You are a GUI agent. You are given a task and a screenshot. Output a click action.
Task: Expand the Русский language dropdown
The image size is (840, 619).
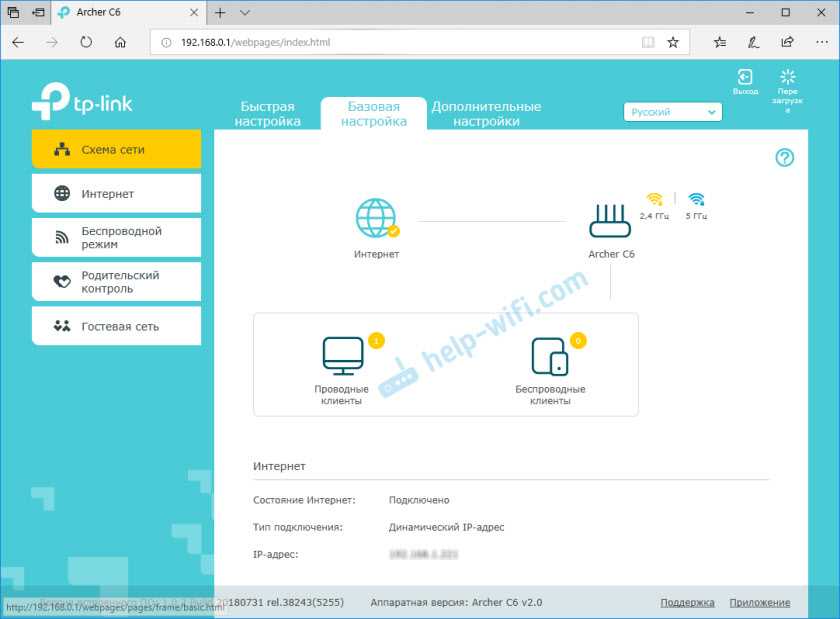coord(672,112)
